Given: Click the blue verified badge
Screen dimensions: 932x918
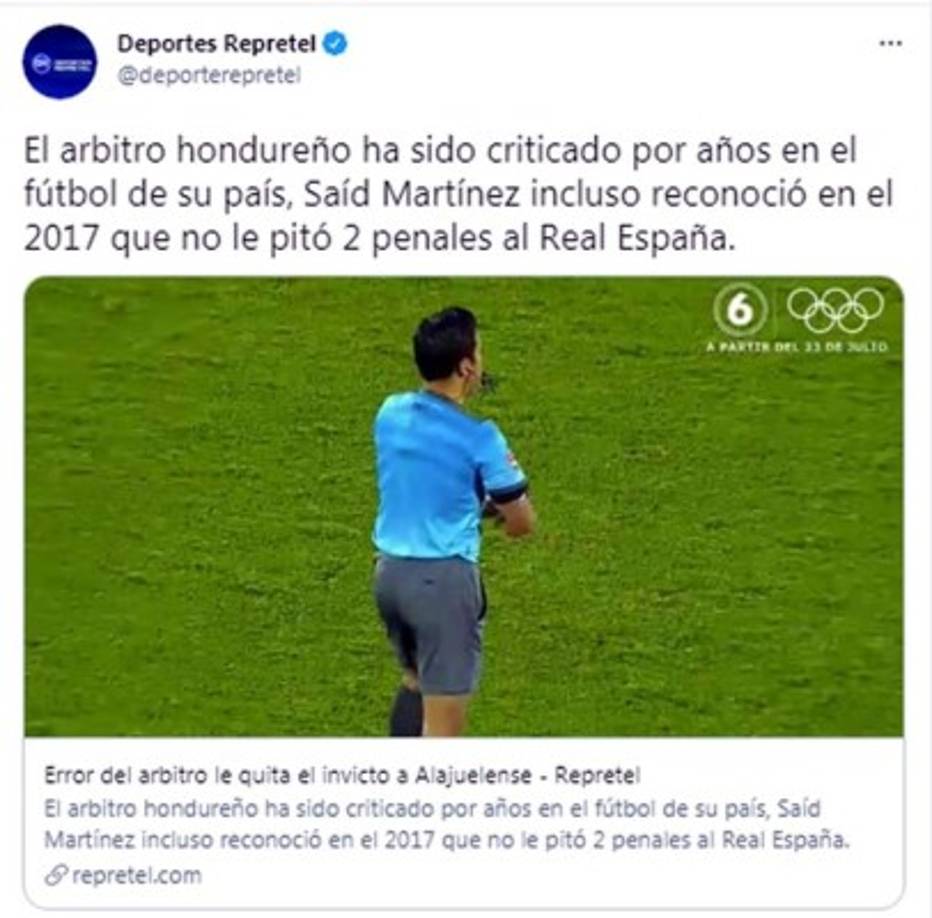Looking at the screenshot, I should (335, 43).
